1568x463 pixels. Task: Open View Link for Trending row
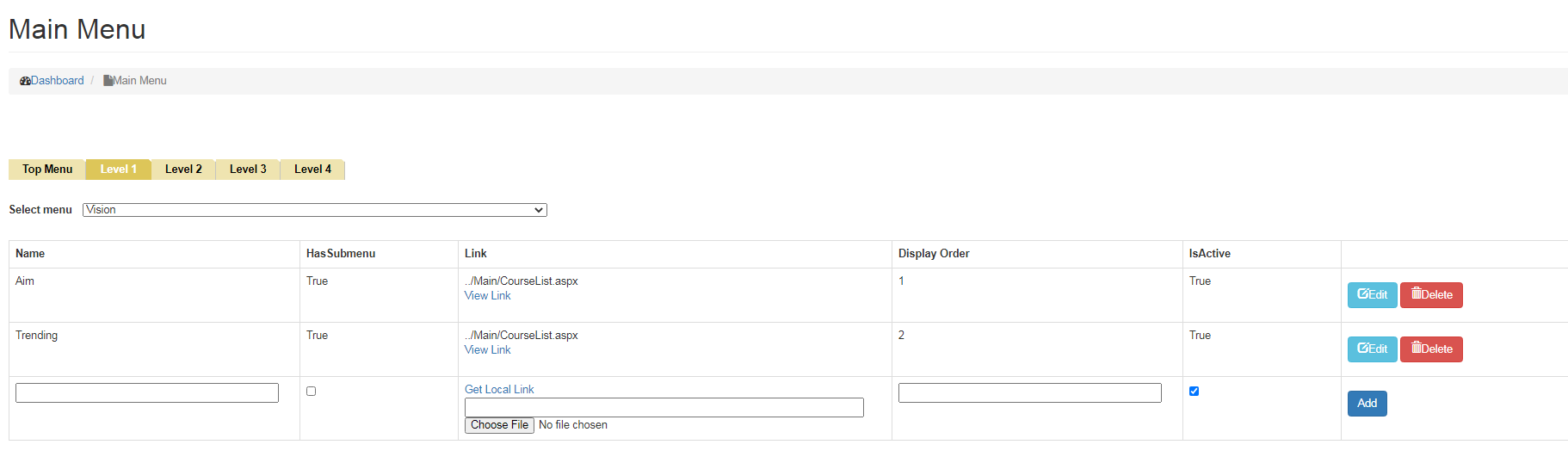click(487, 350)
